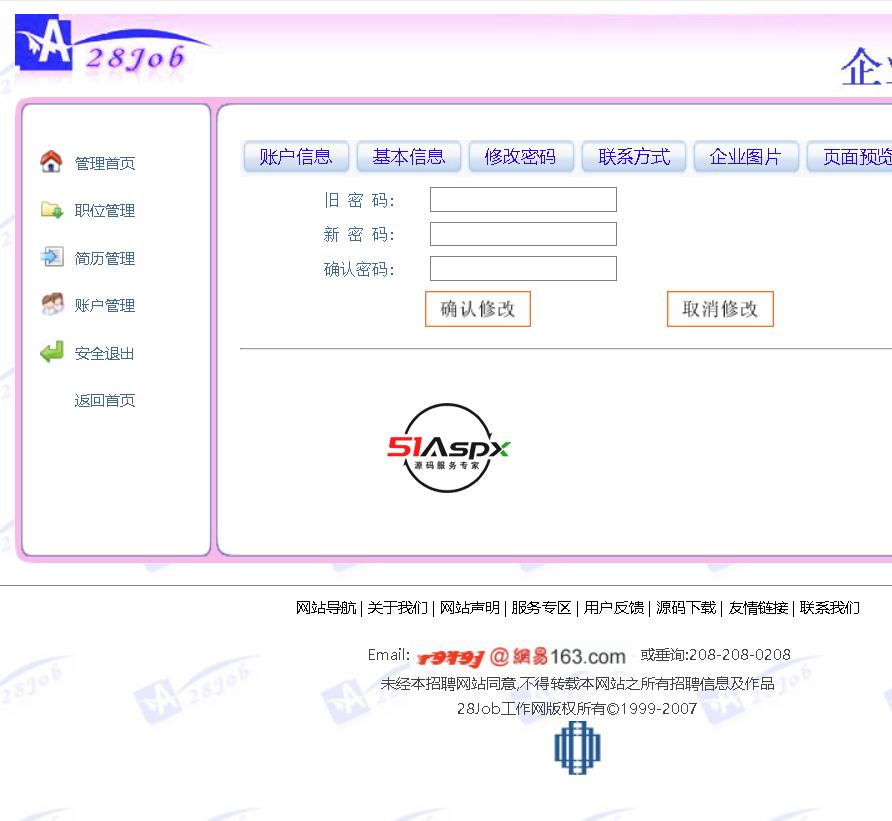
Task: Switch to the 企业图片 tab
Action: point(746,156)
